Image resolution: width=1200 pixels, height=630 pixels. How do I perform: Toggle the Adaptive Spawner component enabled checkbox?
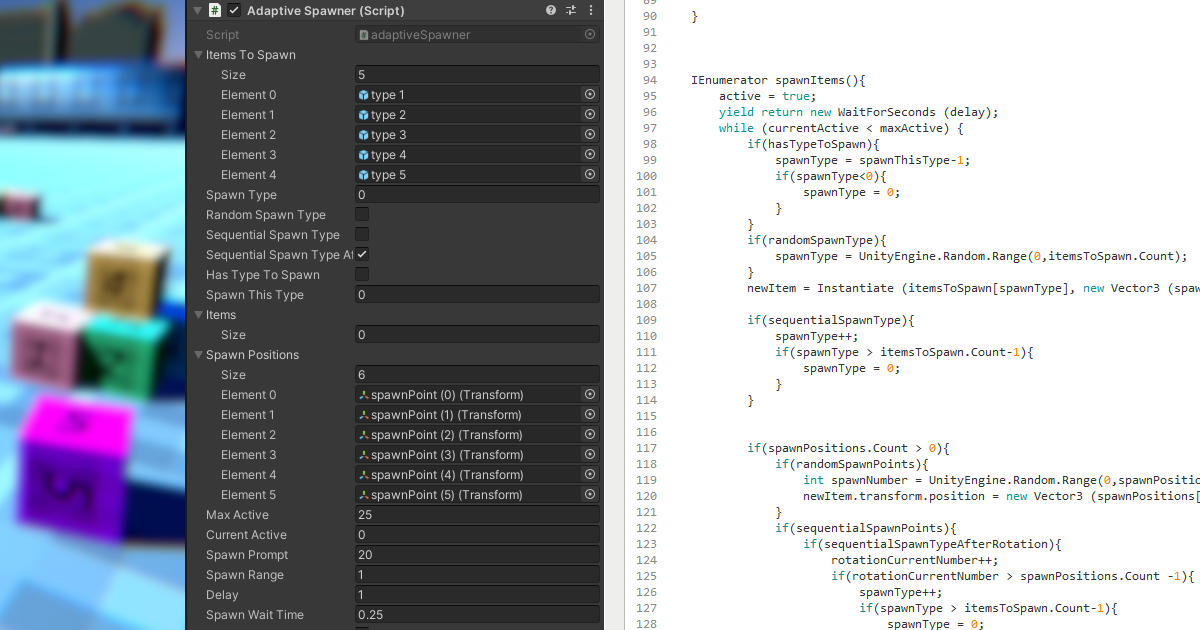pyautogui.click(x=234, y=10)
